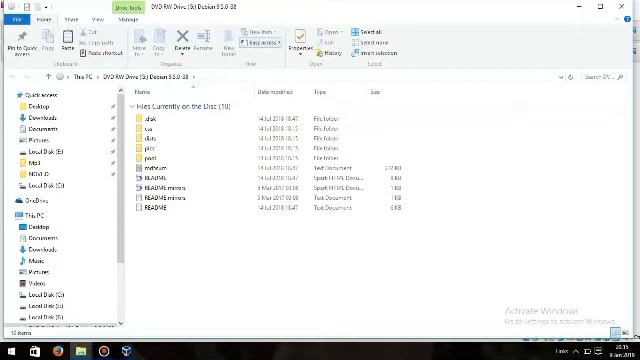Select the Copy path command
The width and height of the screenshot is (640, 360).
pos(96,42)
